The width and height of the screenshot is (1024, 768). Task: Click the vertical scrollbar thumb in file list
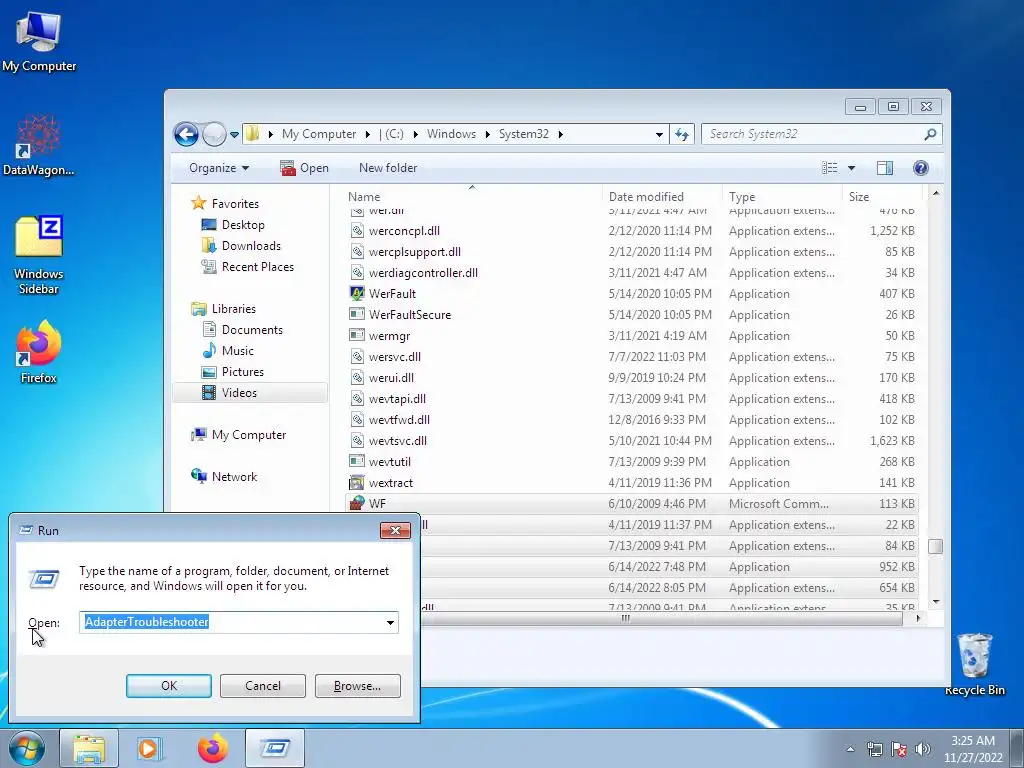(935, 546)
